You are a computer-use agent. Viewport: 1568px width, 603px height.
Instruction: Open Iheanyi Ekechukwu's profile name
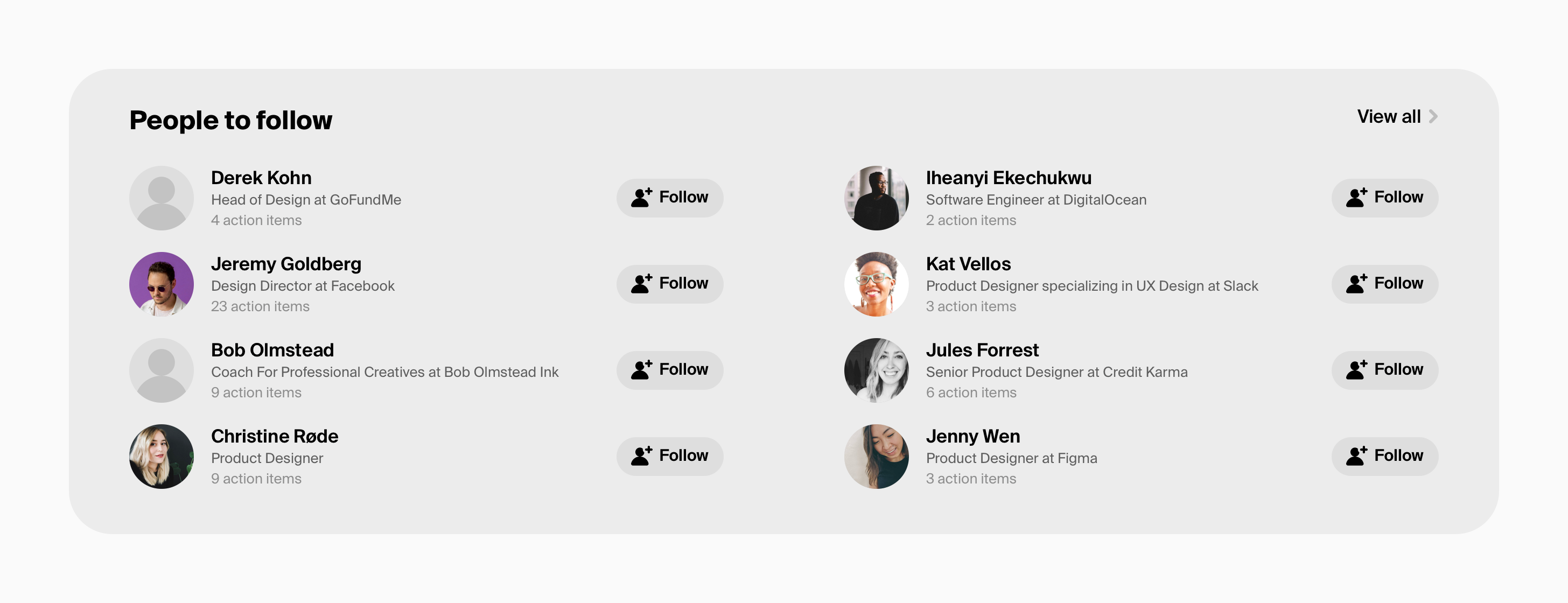tap(1008, 178)
